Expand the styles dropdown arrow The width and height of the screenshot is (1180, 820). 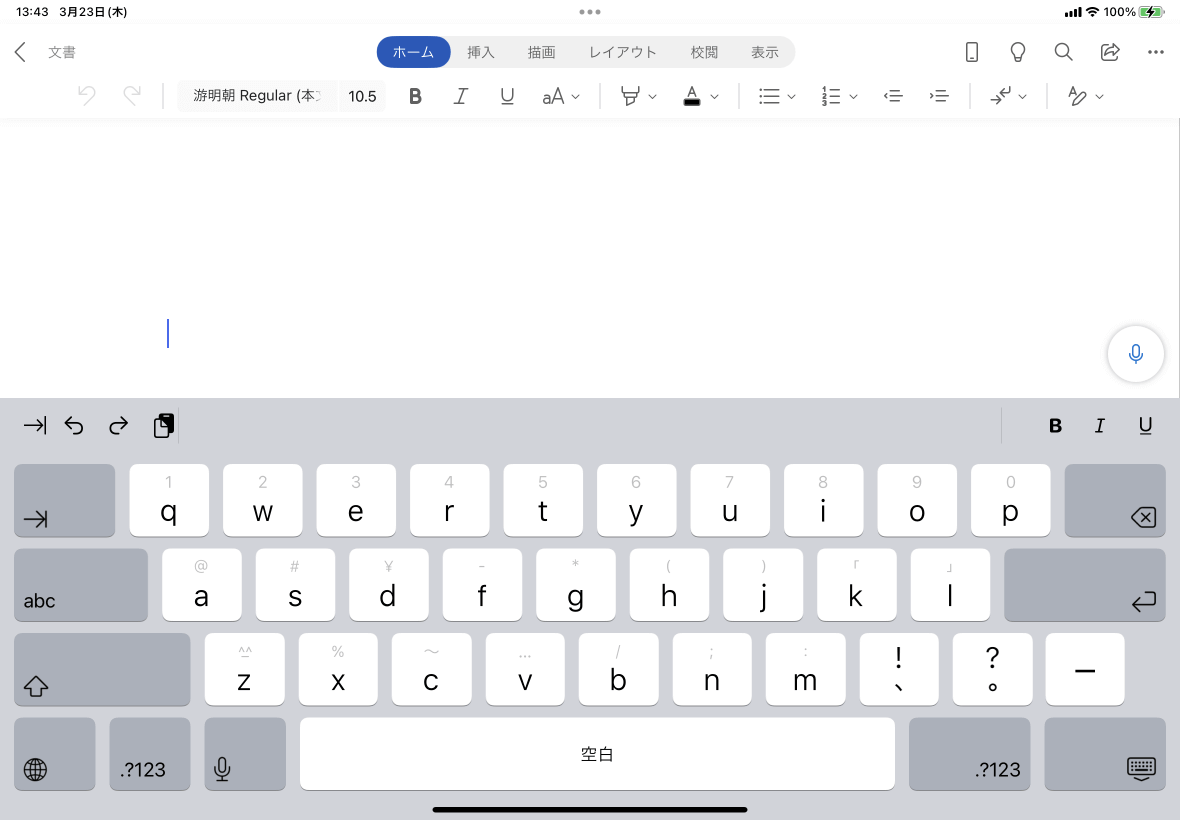(x=1099, y=97)
